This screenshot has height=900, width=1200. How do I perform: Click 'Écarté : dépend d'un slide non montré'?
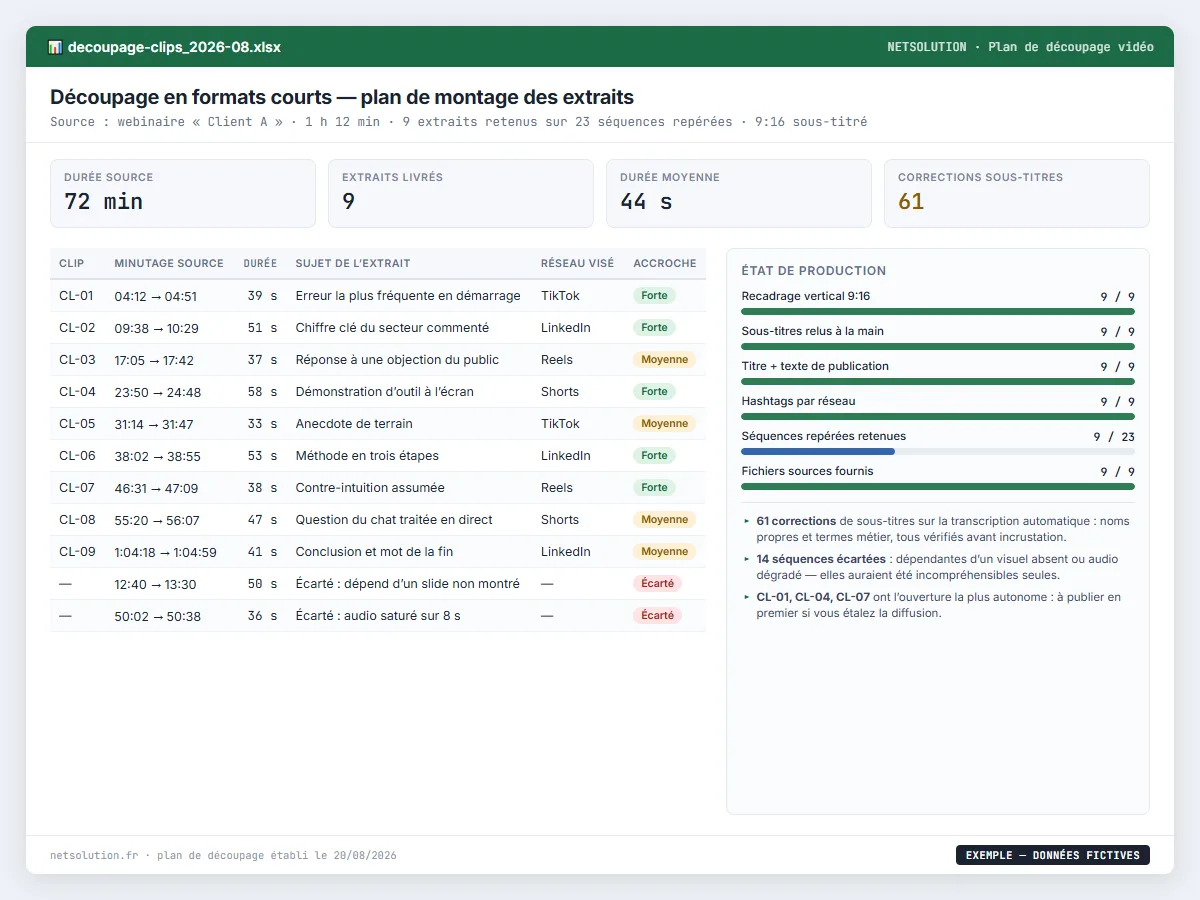tap(408, 584)
